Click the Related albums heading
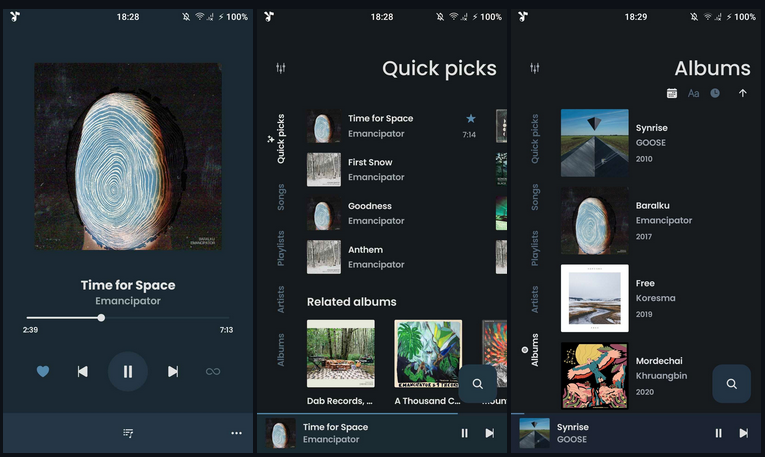Image resolution: width=765 pixels, height=457 pixels. pos(351,302)
